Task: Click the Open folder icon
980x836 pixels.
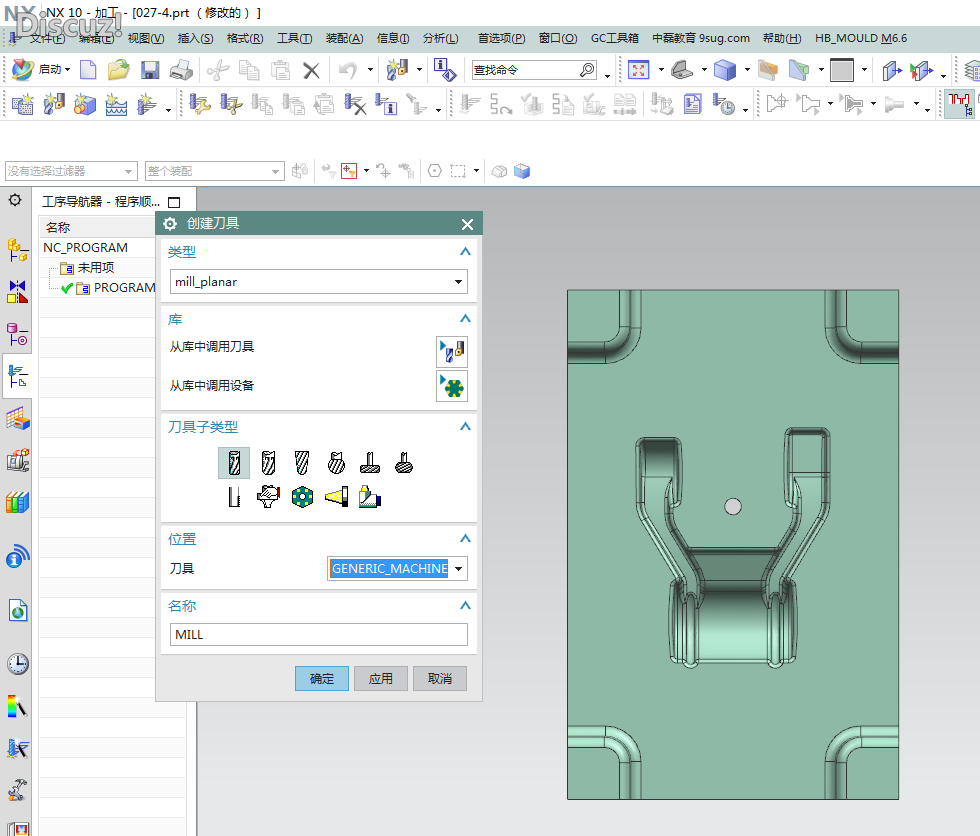Action: tap(118, 70)
